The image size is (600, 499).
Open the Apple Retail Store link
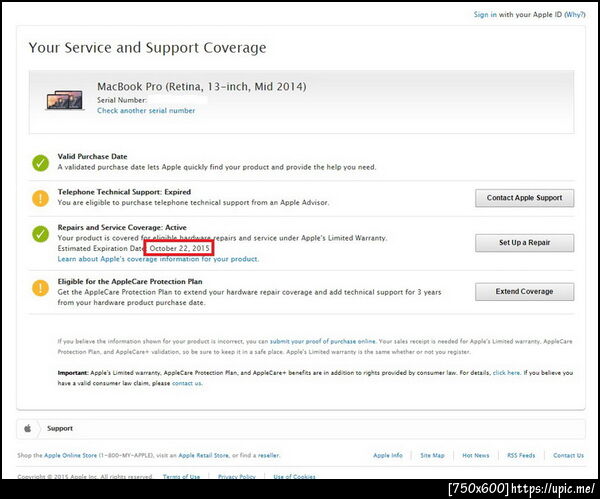pyautogui.click(x=204, y=455)
